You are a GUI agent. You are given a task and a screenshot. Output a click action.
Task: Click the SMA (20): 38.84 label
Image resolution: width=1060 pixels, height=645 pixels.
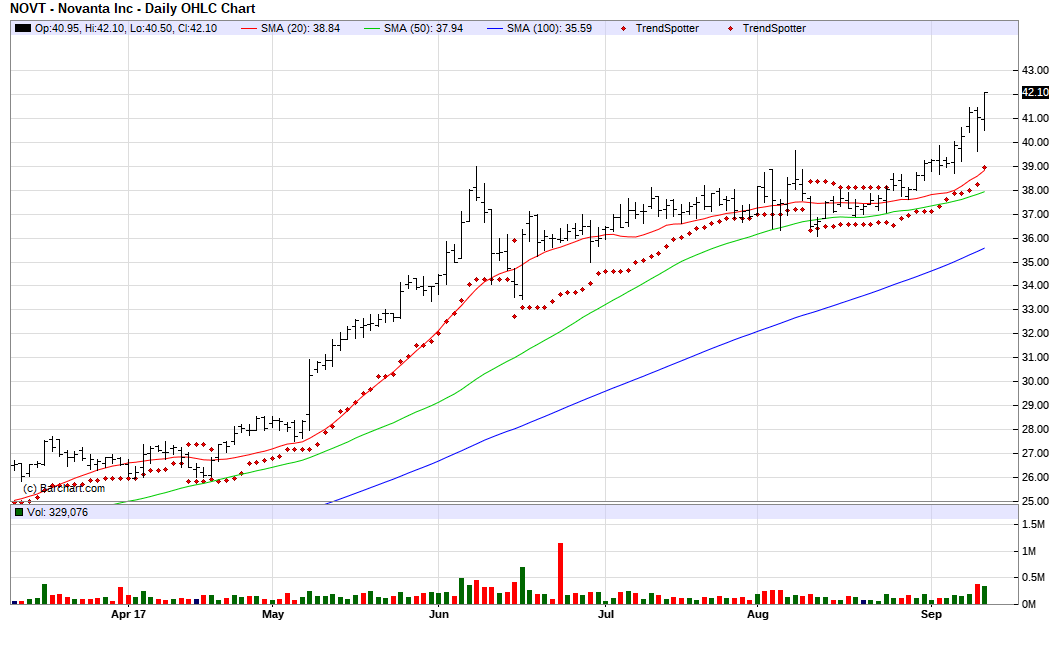(x=300, y=28)
